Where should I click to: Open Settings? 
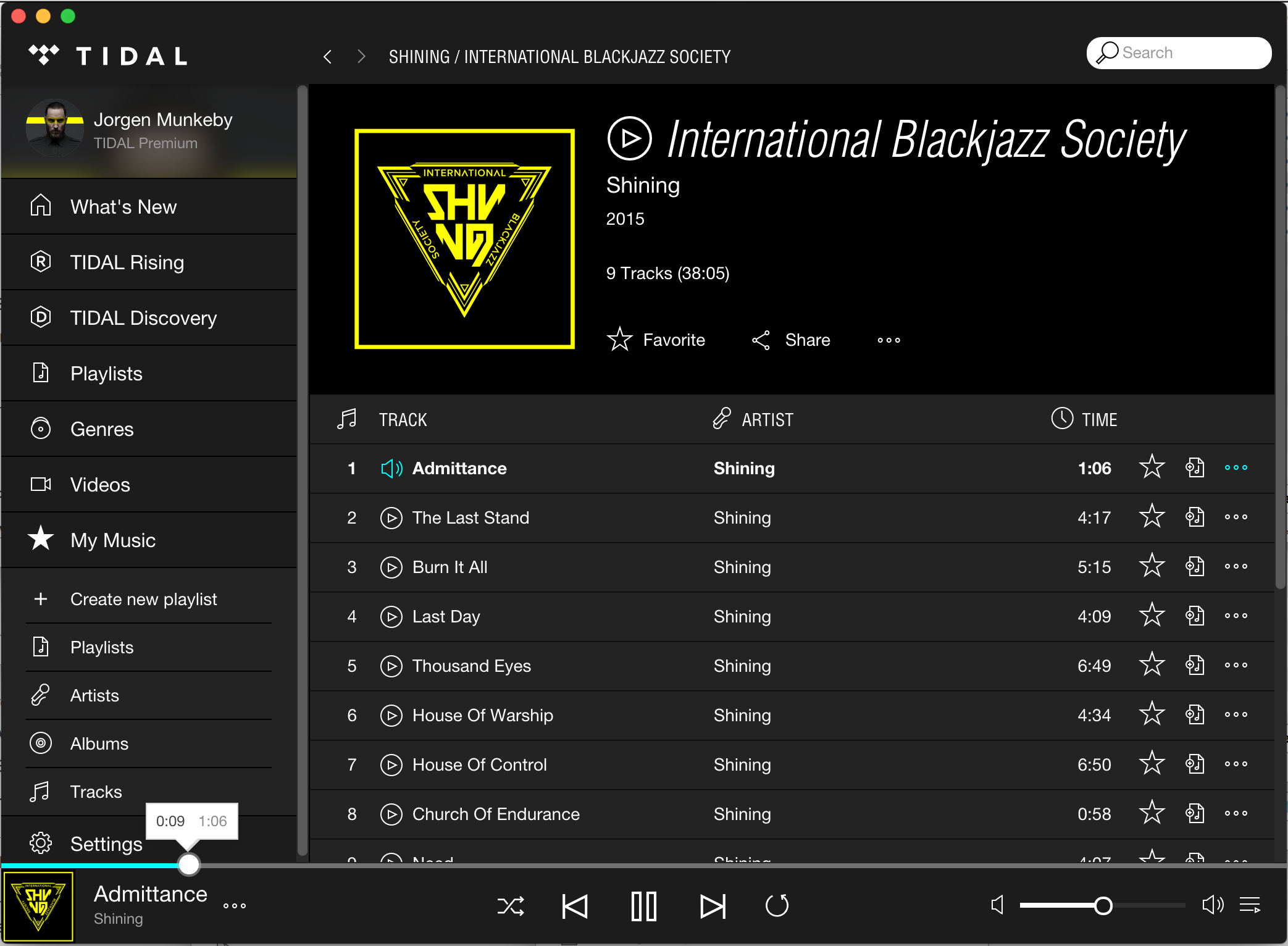pyautogui.click(x=86, y=843)
